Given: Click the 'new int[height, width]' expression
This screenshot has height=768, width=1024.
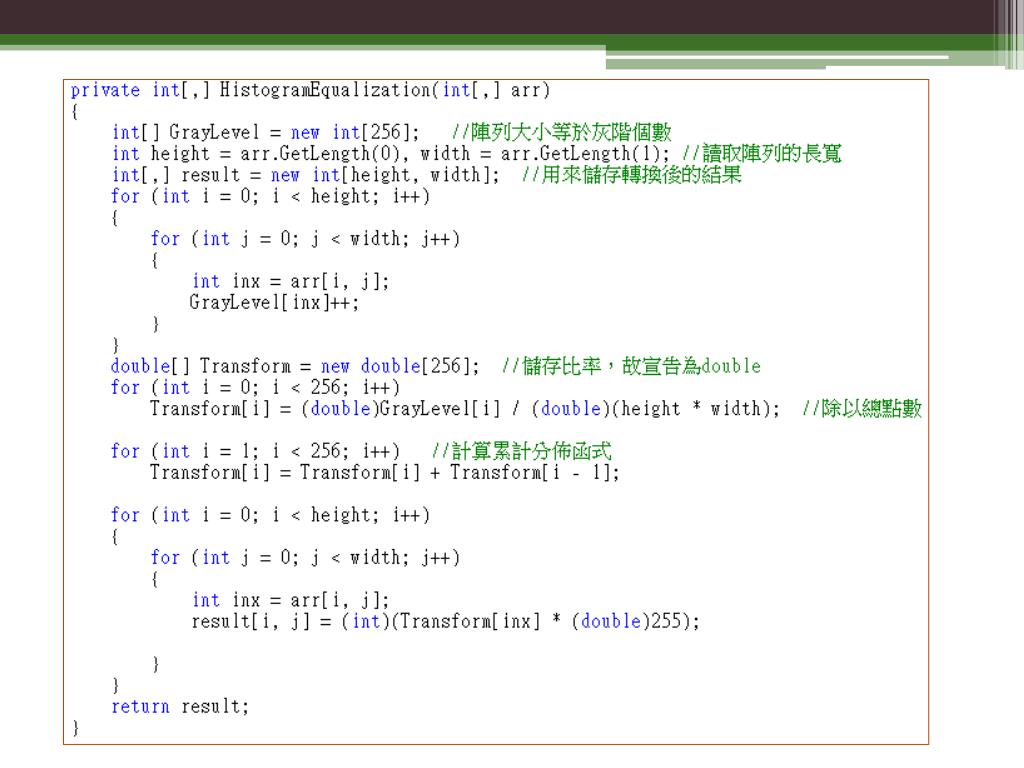Looking at the screenshot, I should pos(379,175).
